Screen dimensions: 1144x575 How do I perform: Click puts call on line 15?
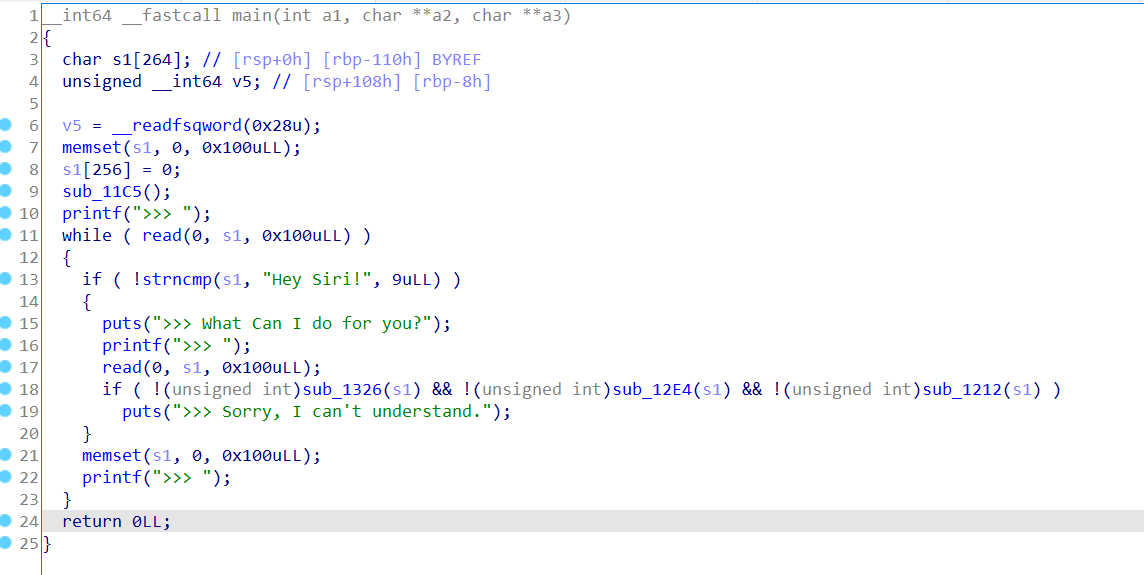[x=122, y=323]
